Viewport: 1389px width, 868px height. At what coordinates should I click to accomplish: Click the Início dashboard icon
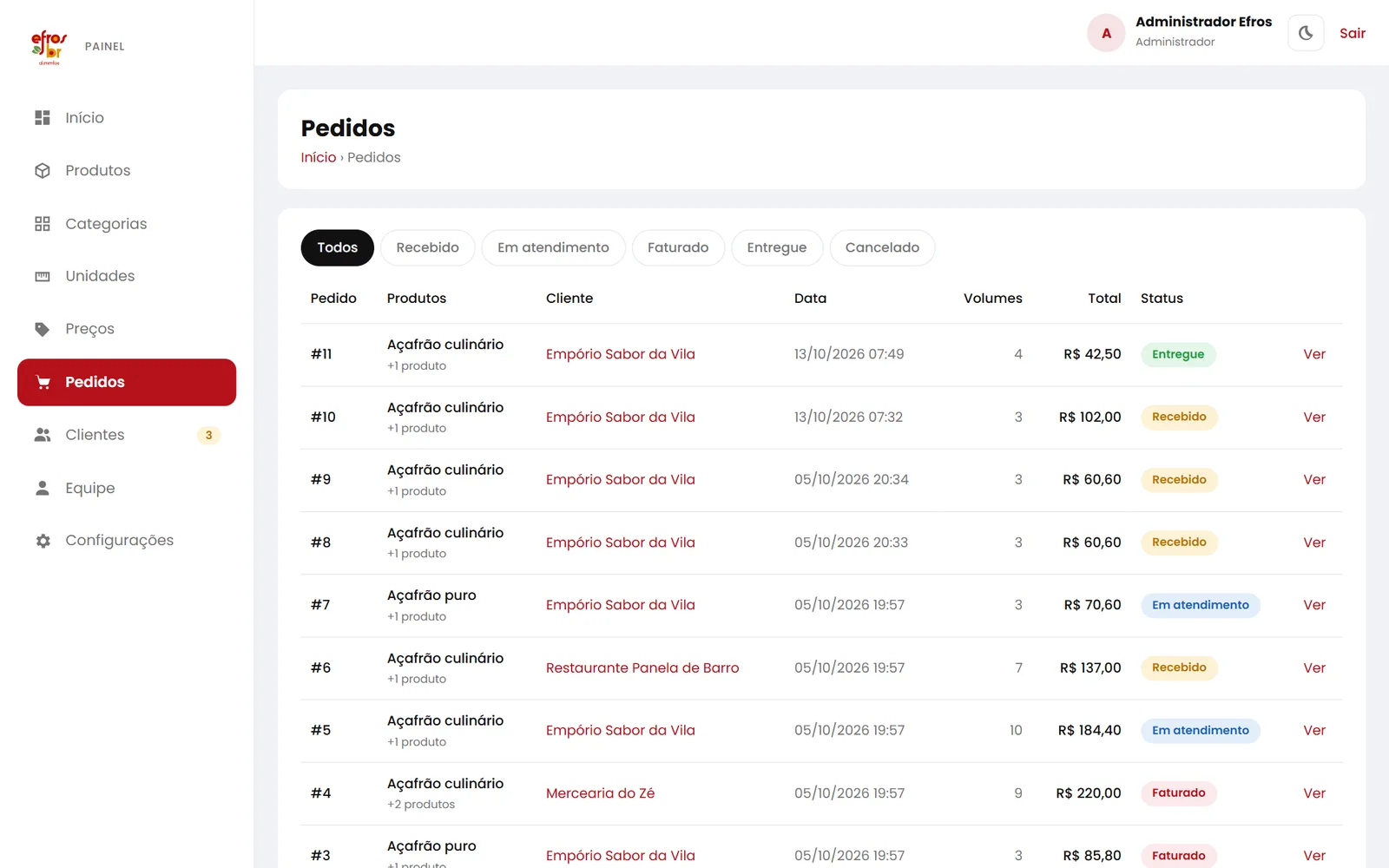coord(43,117)
